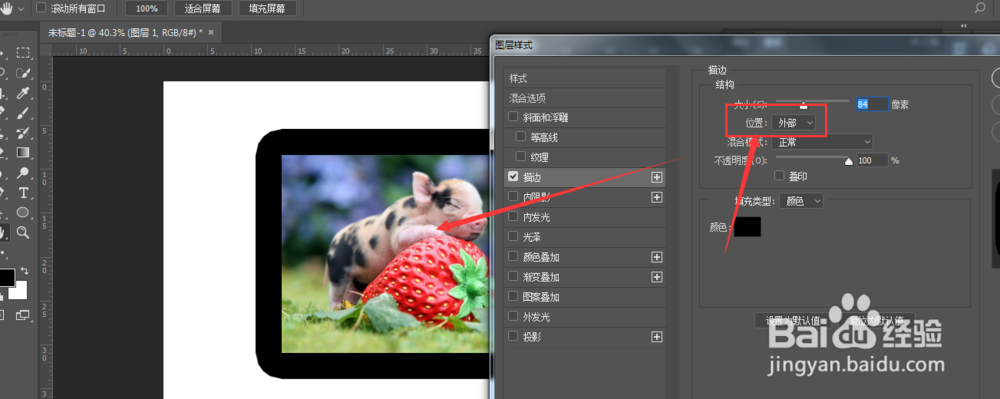This screenshot has width=1000, height=399.
Task: Click the 不透明度 opacity slider handle
Action: 848,162
